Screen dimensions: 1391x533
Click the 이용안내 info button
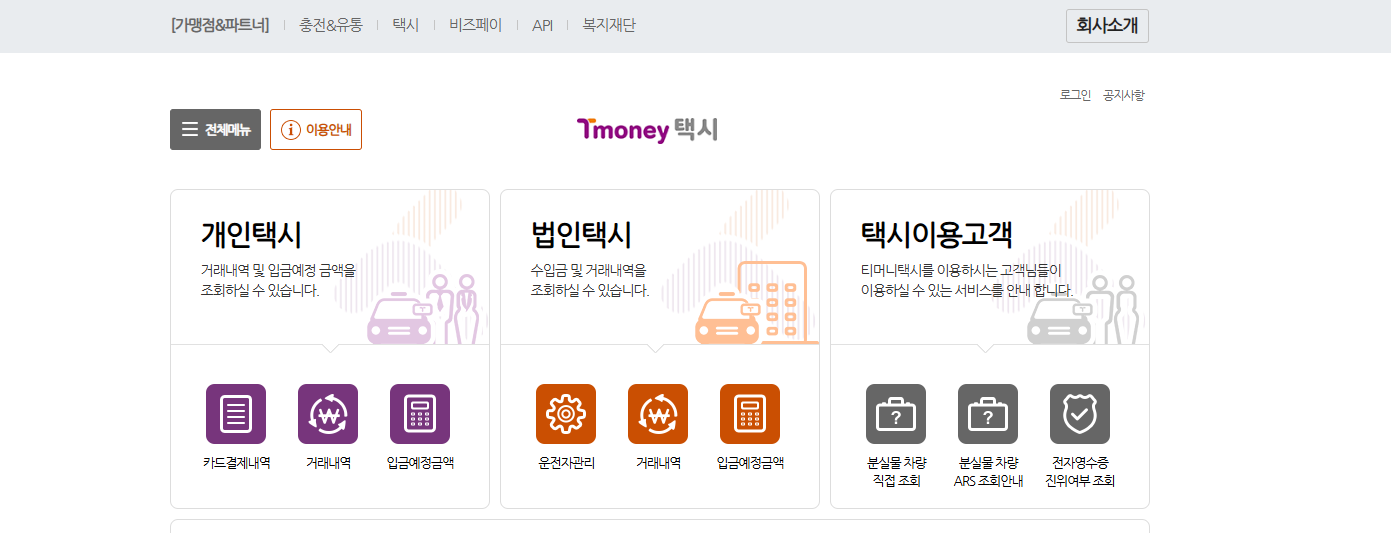click(x=316, y=130)
